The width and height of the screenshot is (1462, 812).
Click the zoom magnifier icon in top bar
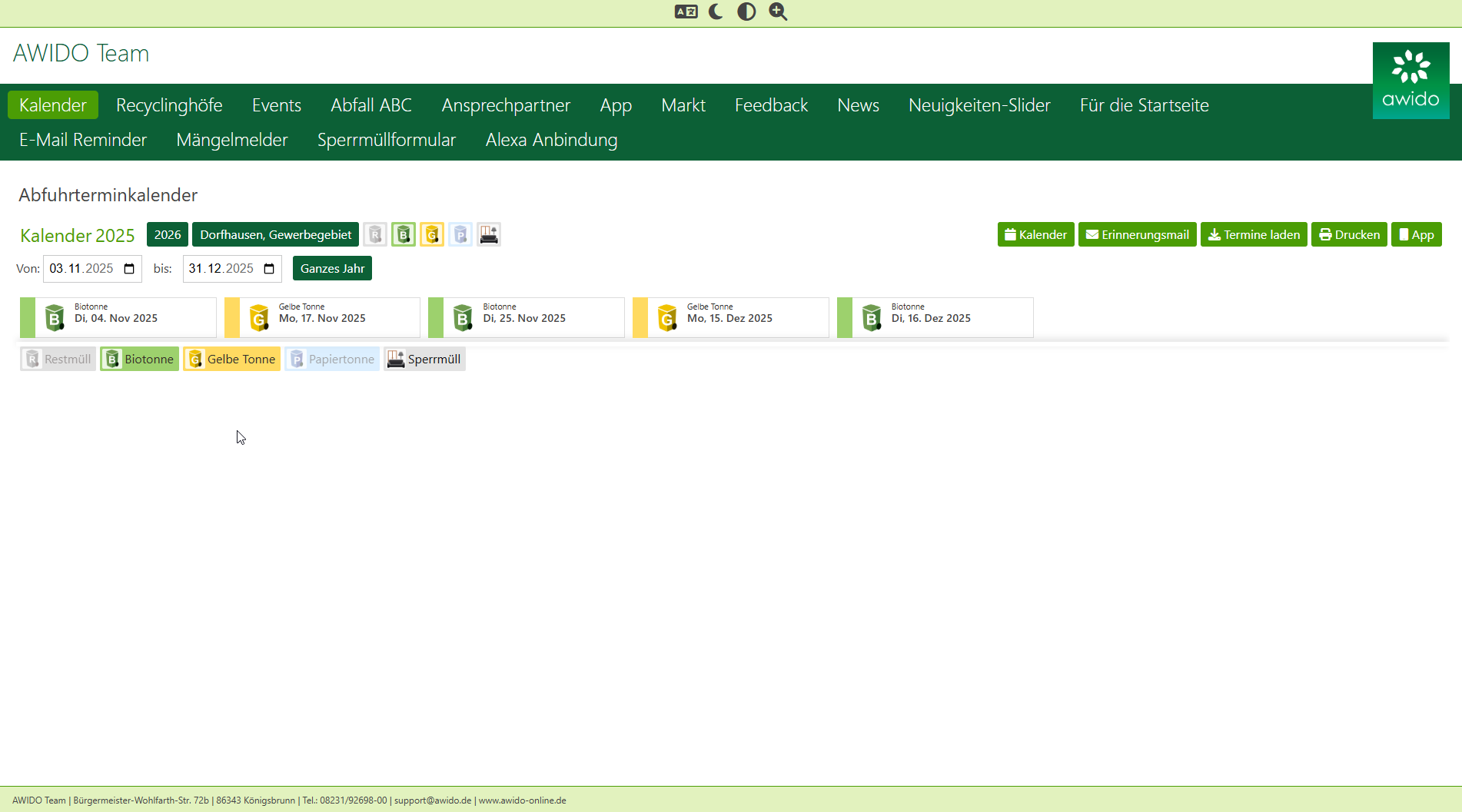click(778, 12)
